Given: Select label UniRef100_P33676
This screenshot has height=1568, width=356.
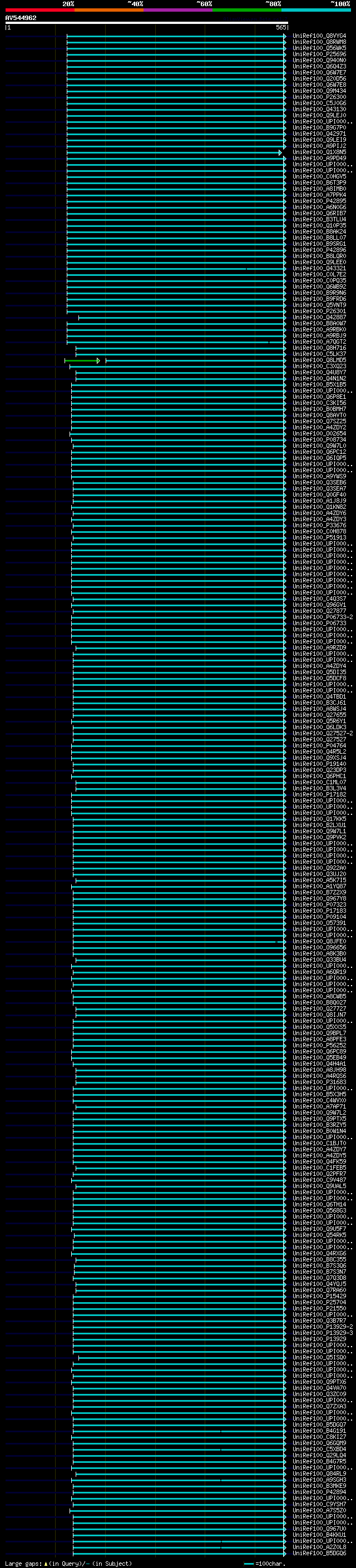Looking at the screenshot, I should click(x=319, y=525).
